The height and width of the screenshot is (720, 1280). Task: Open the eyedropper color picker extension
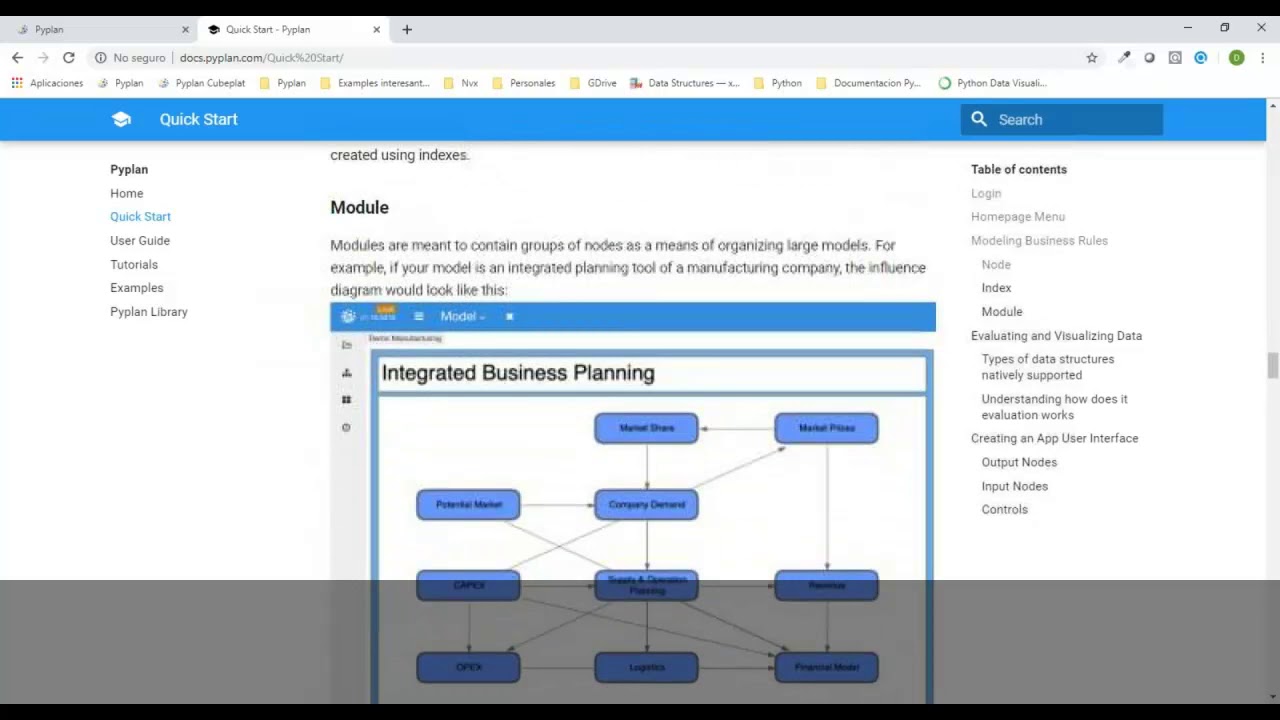[x=1124, y=58]
